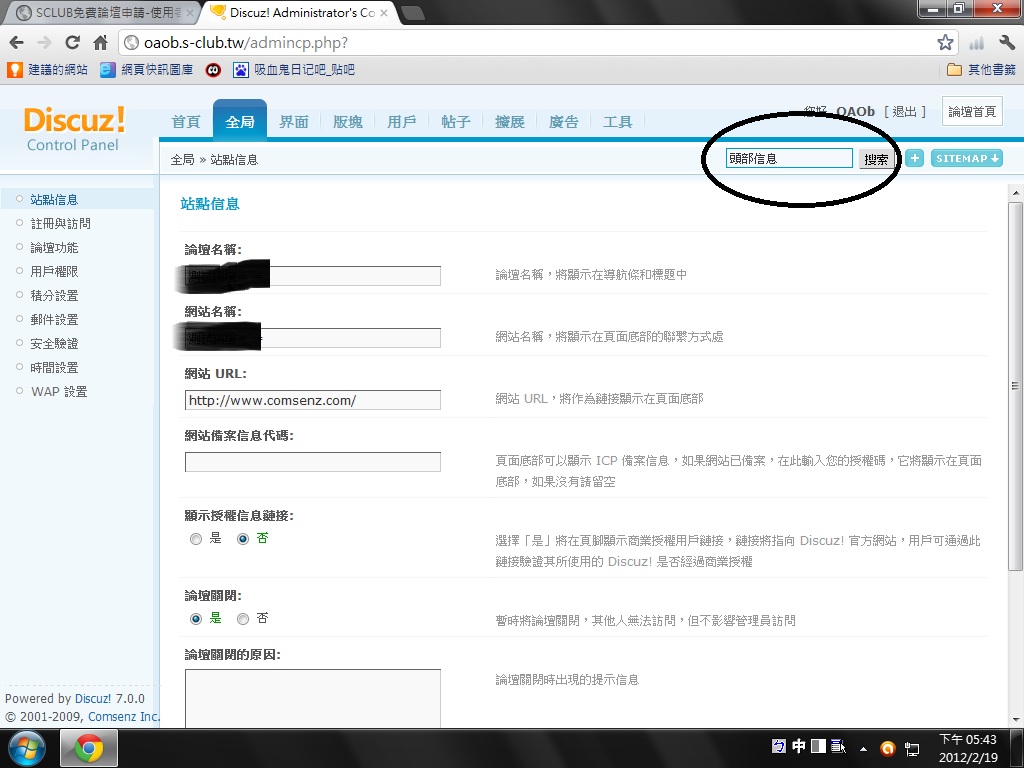Image resolution: width=1024 pixels, height=768 pixels.
Task: Expand the SITEMAP dropdown
Action: point(966,158)
